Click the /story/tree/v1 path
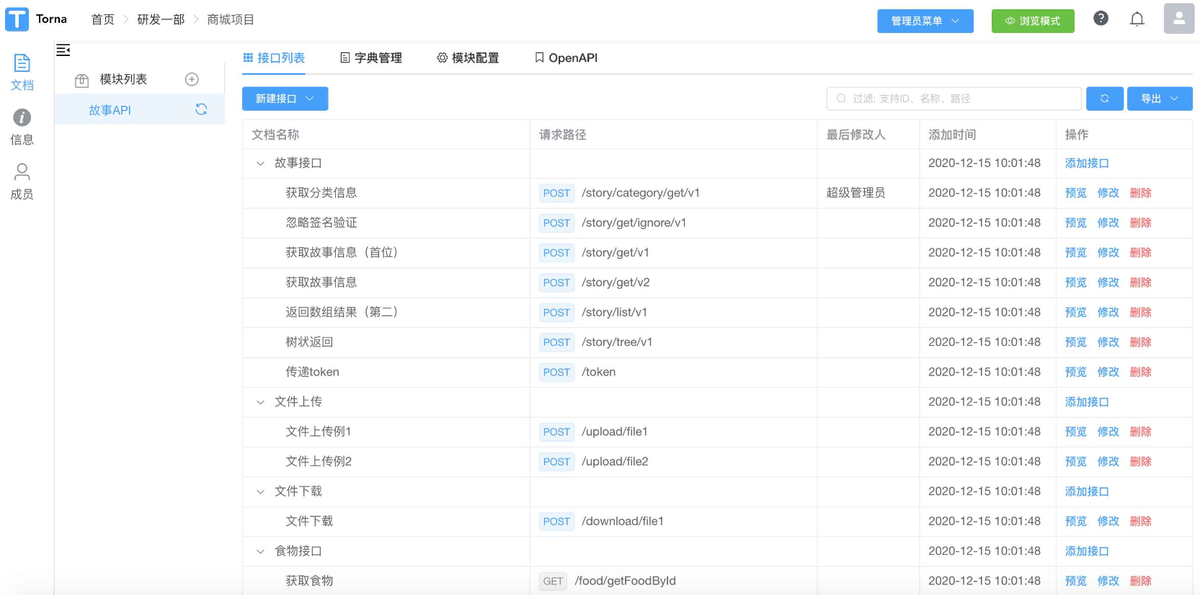This screenshot has width=1200, height=595. (617, 342)
